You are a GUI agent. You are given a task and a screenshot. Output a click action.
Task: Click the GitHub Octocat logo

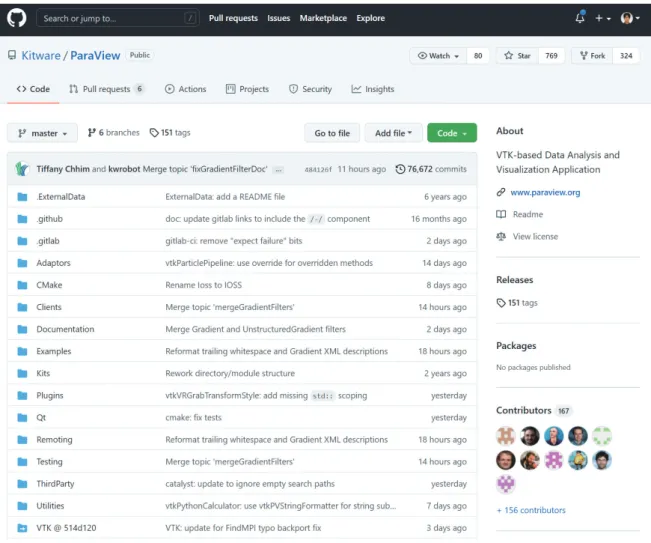tap(17, 18)
